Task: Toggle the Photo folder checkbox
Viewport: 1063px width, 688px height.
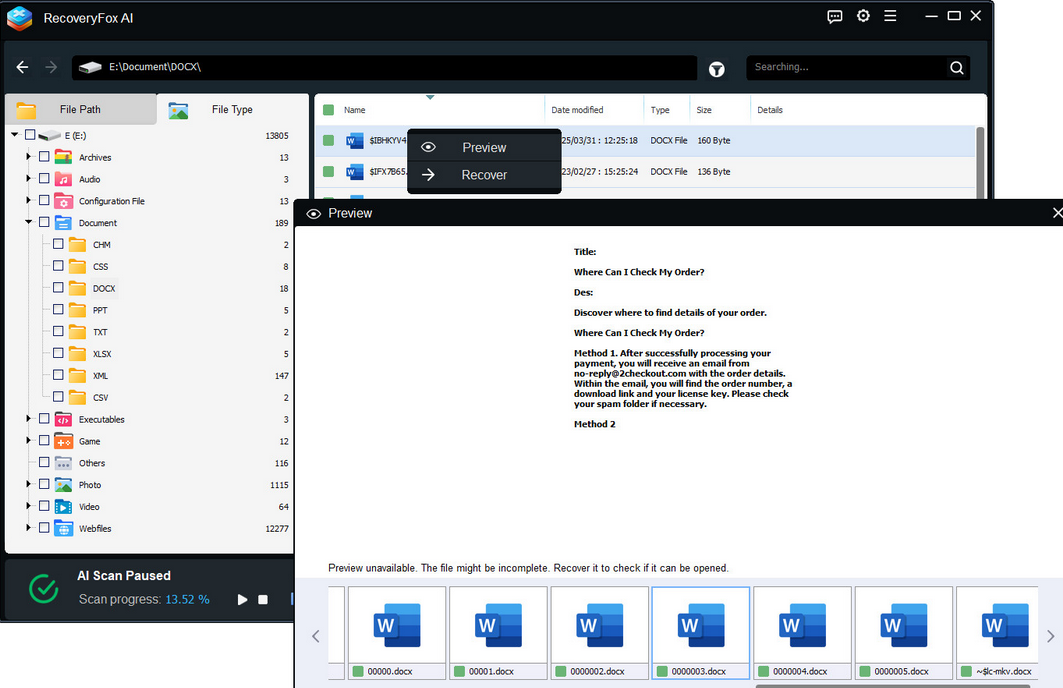Action: 44,484
